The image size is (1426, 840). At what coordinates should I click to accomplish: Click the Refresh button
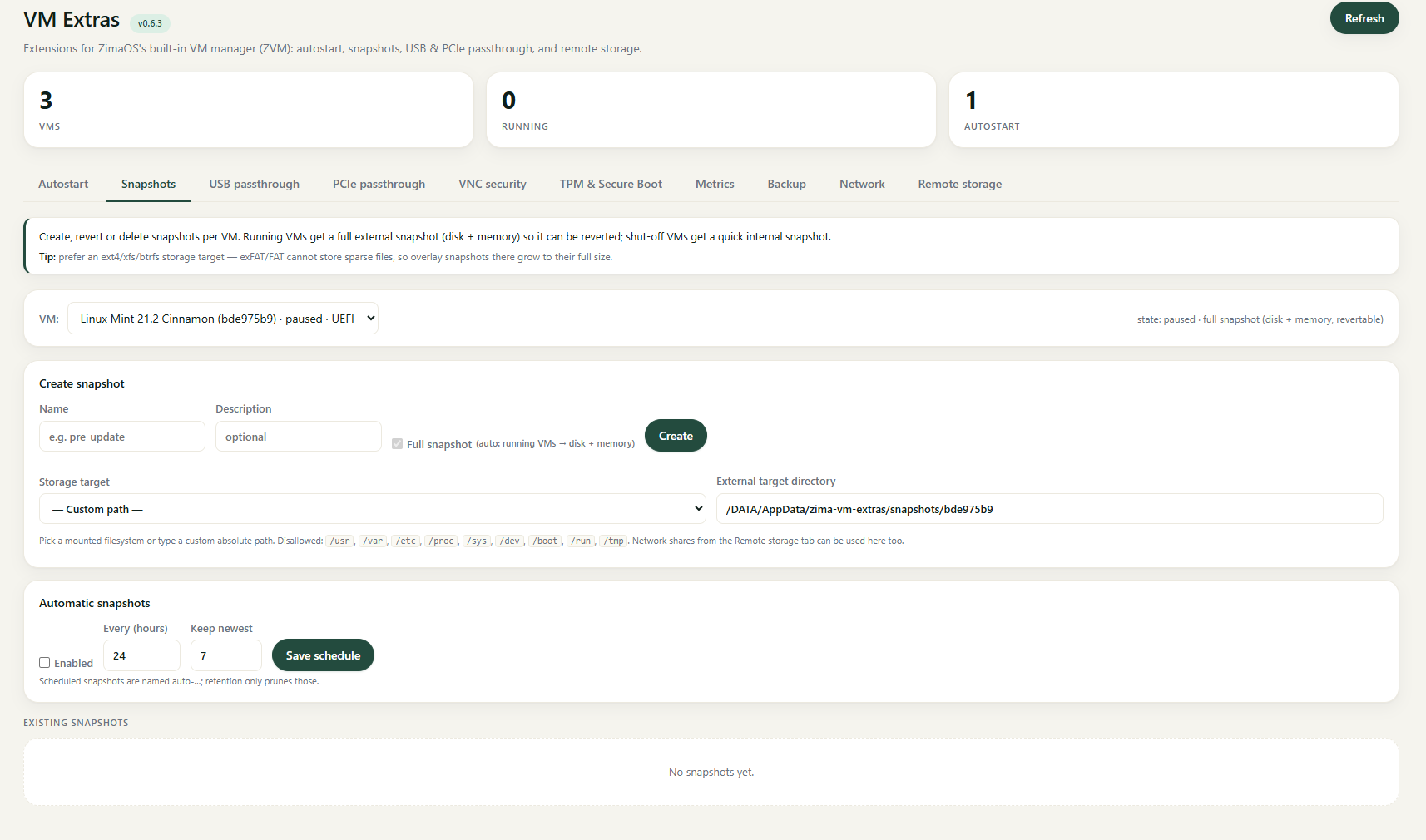[1364, 18]
